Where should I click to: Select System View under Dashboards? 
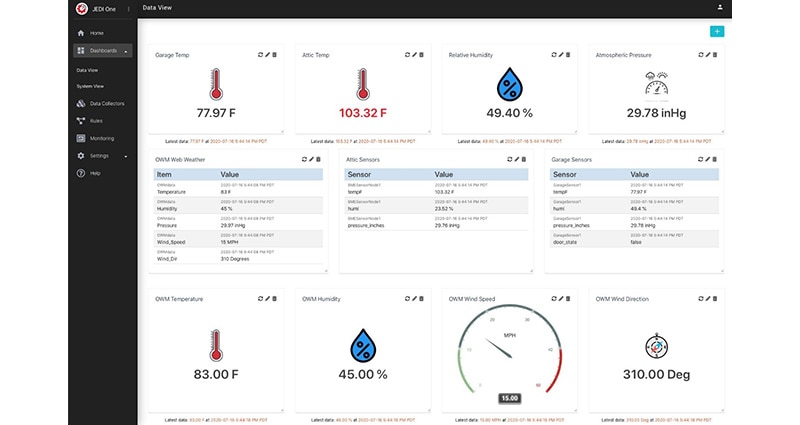pos(91,86)
